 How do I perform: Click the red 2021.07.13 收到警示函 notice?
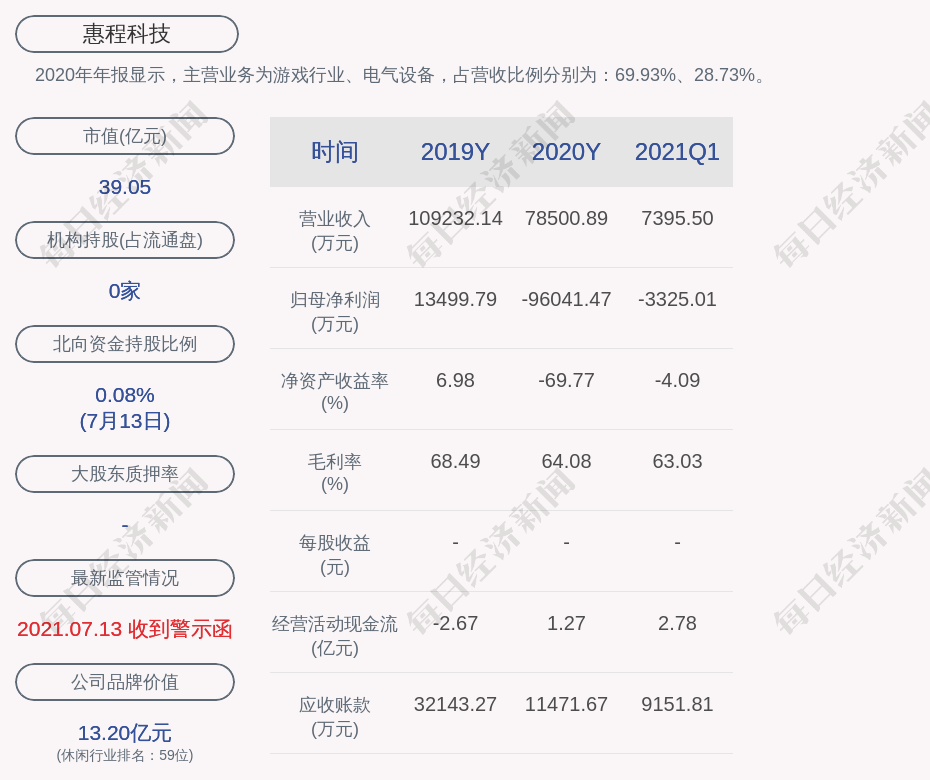125,629
